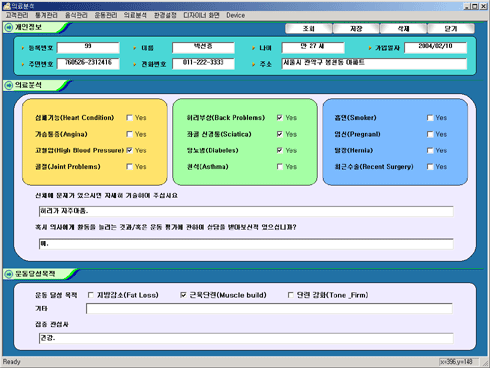Check the Joint Problems Yes checkbox
Viewport: 490px width, 368px height.
click(x=130, y=167)
